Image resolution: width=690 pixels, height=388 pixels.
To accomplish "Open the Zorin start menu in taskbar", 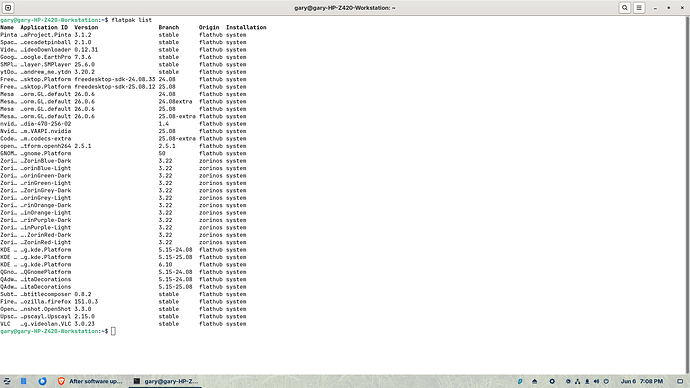I will pyautogui.click(x=7, y=381).
